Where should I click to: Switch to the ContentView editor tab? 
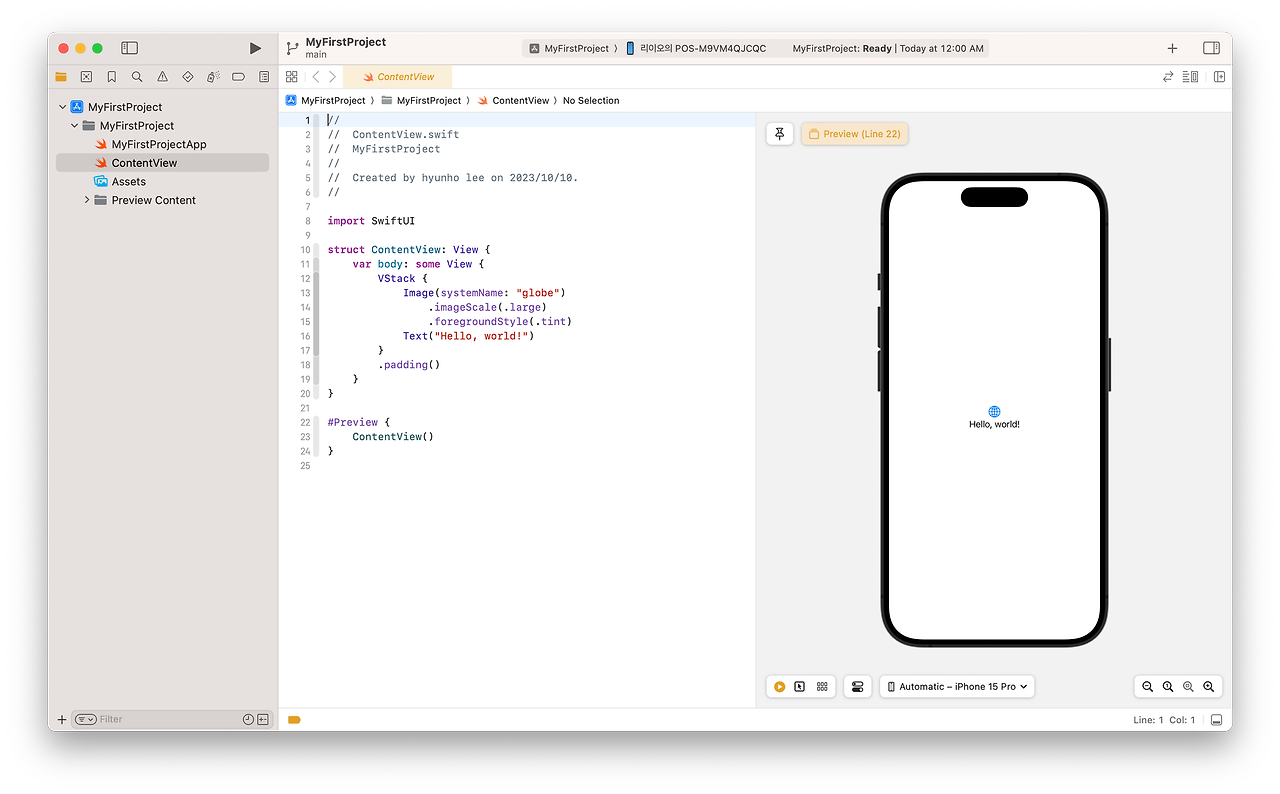click(398, 76)
